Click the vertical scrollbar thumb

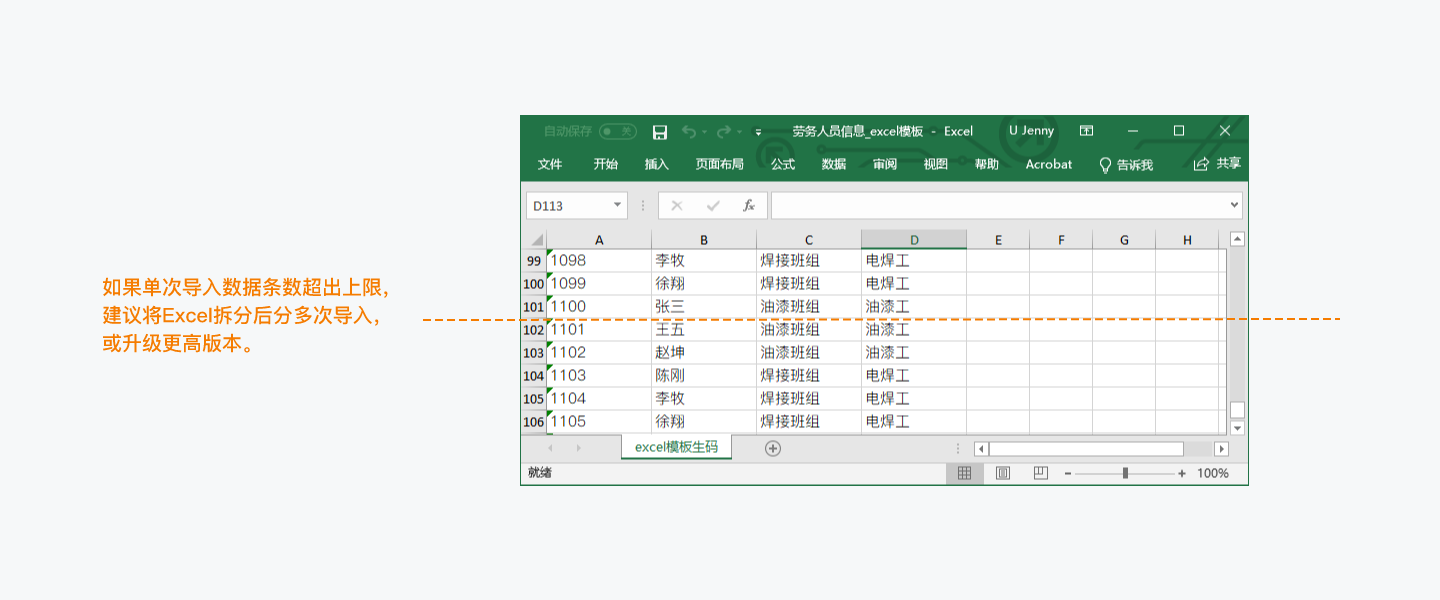pos(1237,410)
